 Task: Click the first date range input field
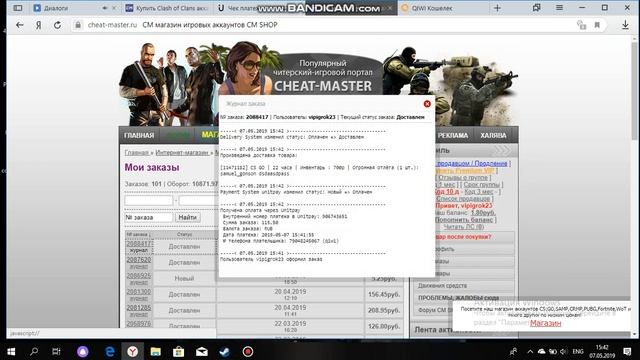149,200
